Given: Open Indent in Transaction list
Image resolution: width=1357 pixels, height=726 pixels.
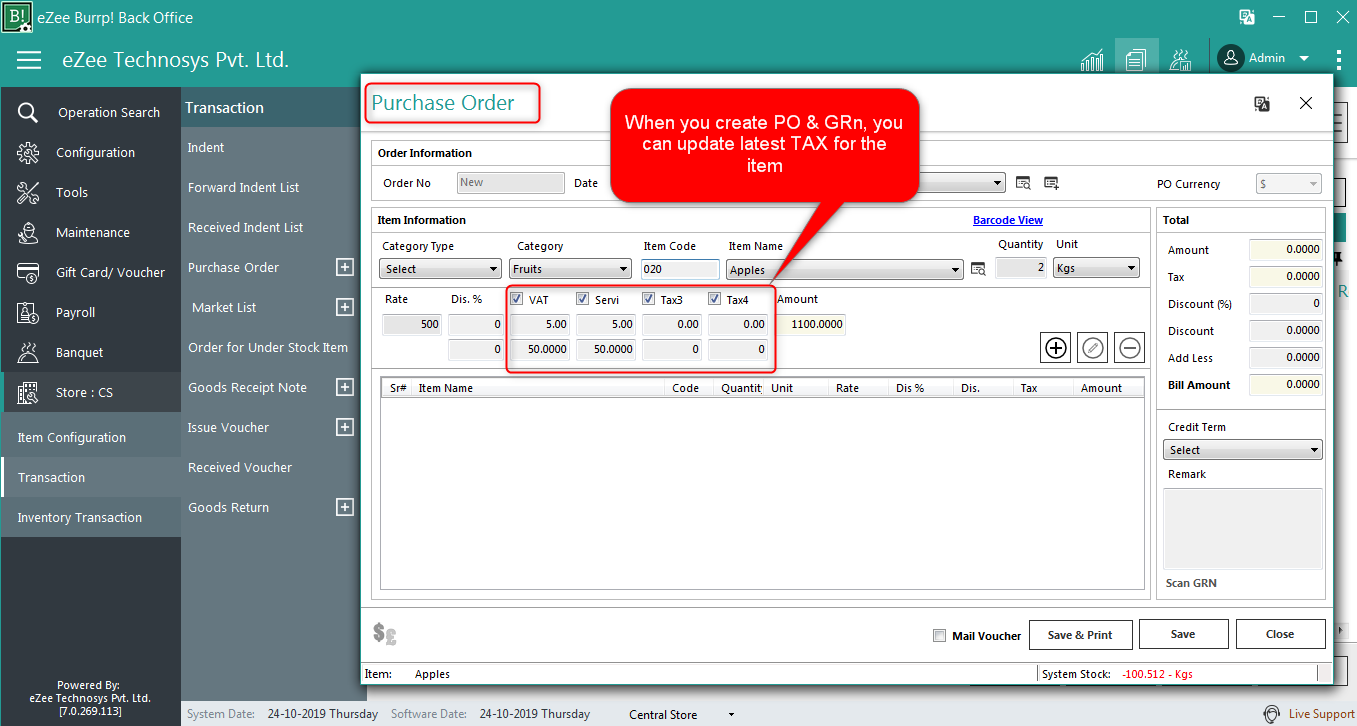Looking at the screenshot, I should (x=206, y=147).
